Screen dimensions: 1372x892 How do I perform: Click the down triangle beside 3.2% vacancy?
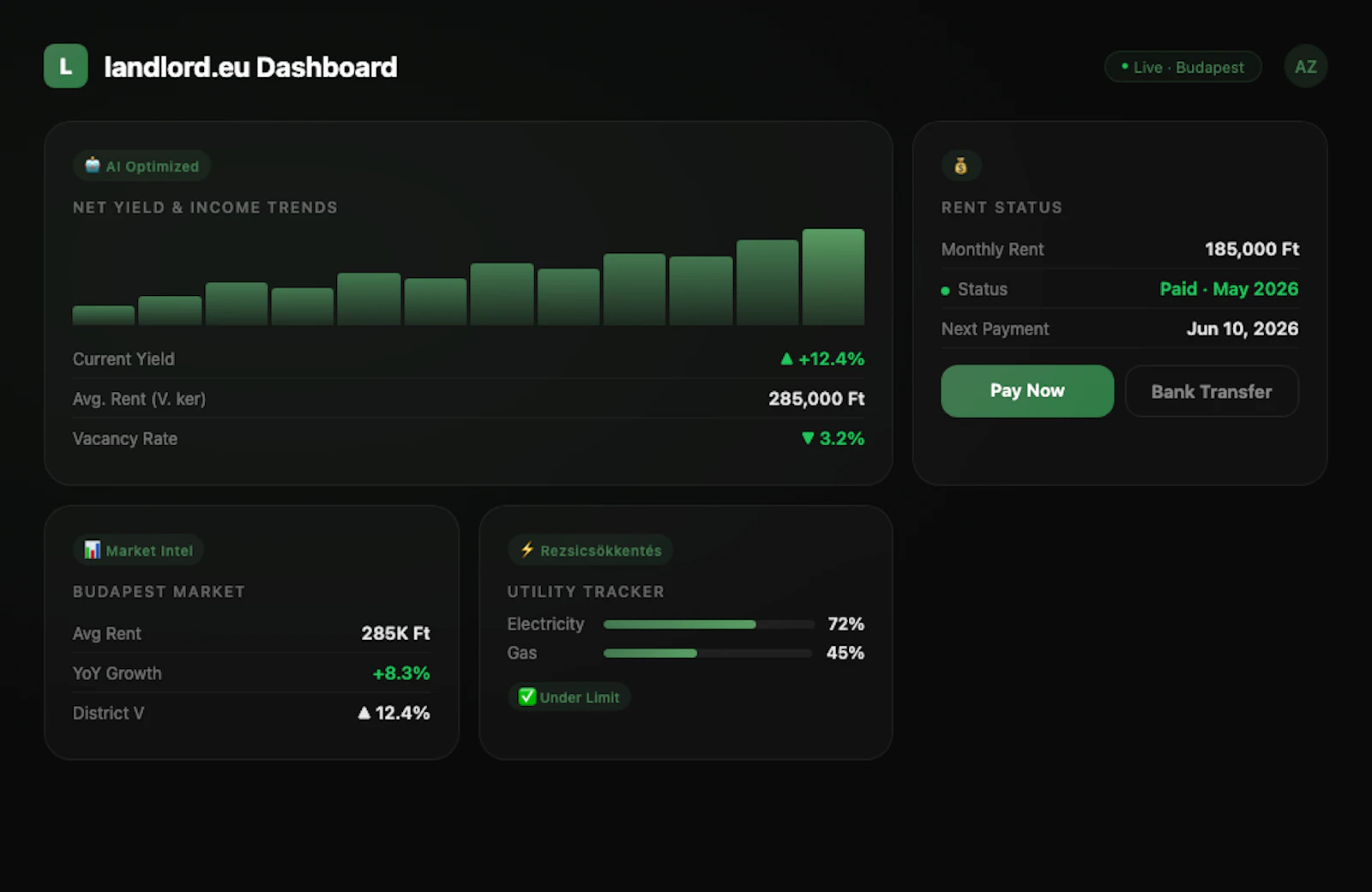[807, 438]
